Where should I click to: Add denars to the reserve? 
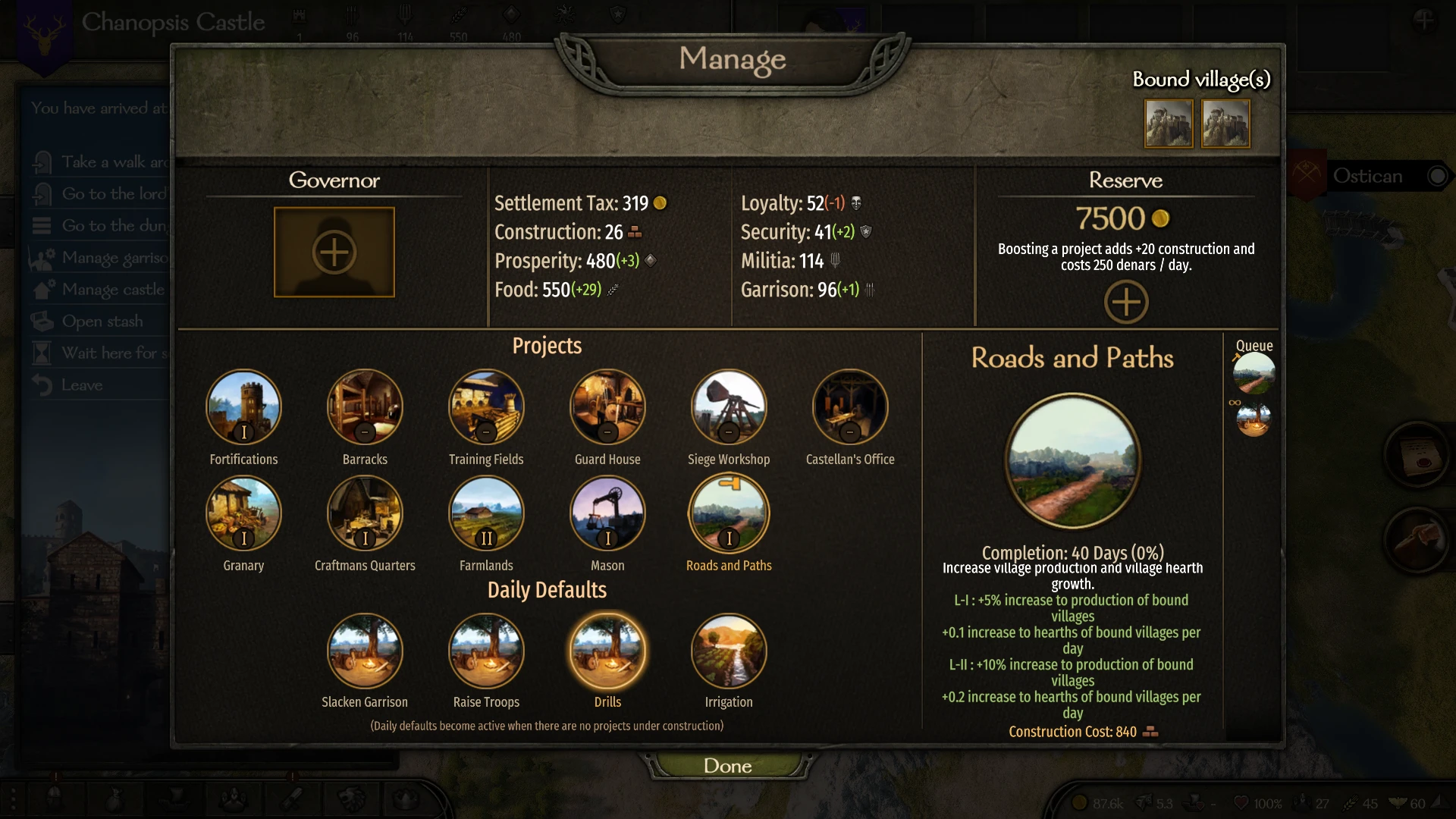1126,302
